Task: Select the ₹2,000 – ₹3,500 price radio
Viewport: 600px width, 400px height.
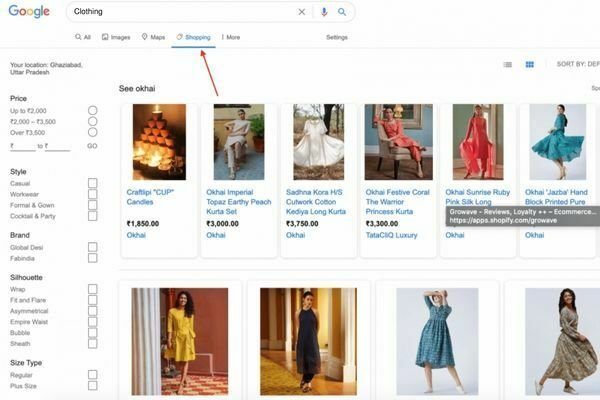Action: tap(93, 121)
